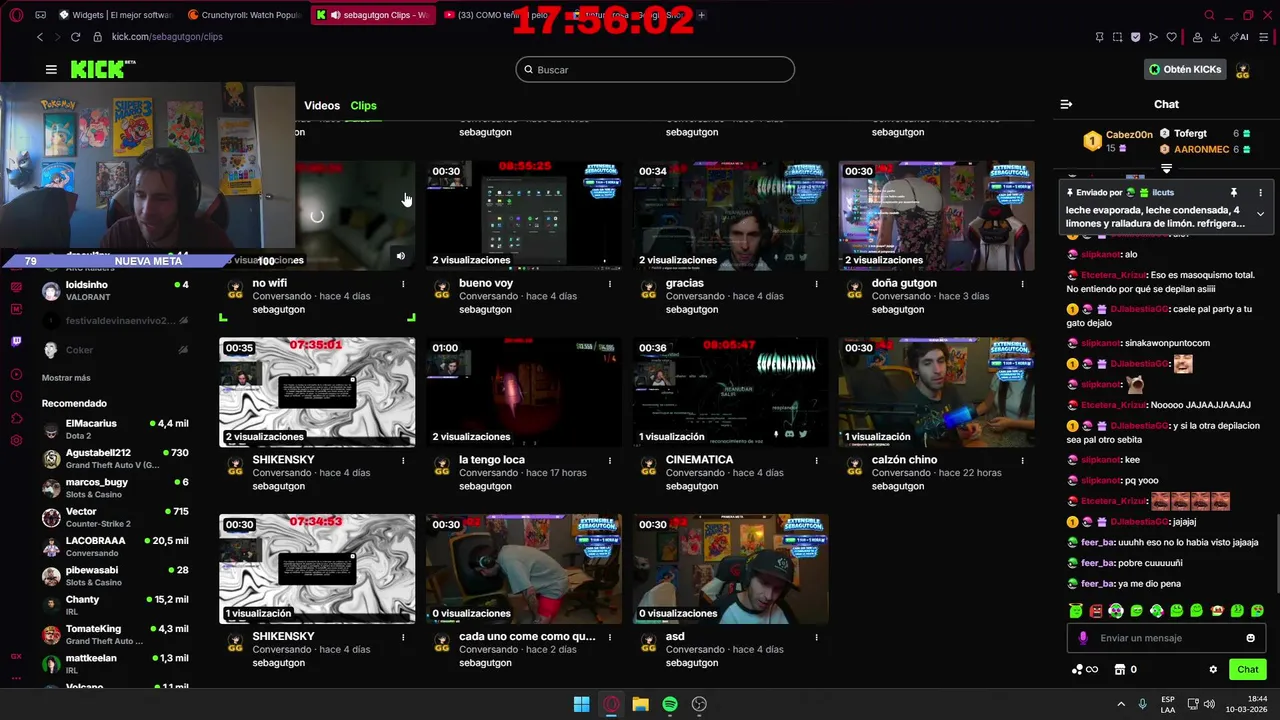Screen dimensions: 1280x720
Task: Unpin the pinned chat message
Action: 1233,192
